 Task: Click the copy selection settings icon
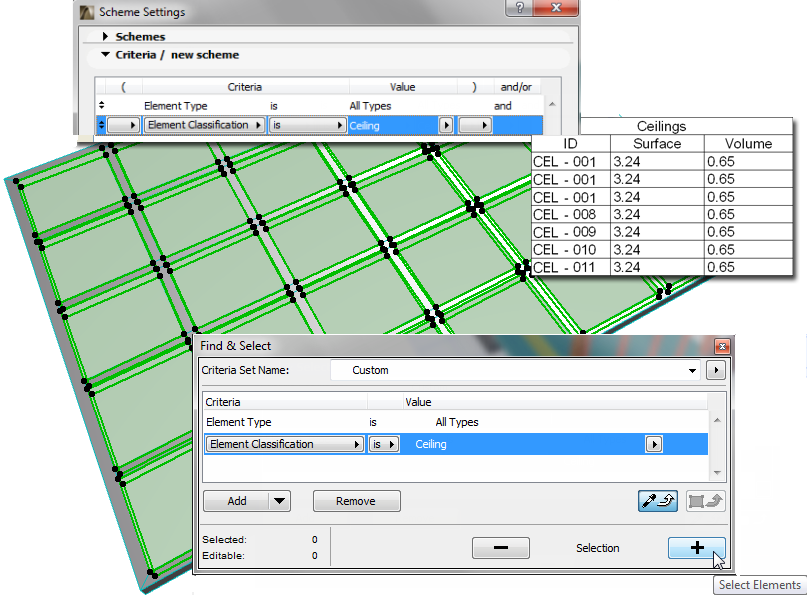(x=705, y=501)
